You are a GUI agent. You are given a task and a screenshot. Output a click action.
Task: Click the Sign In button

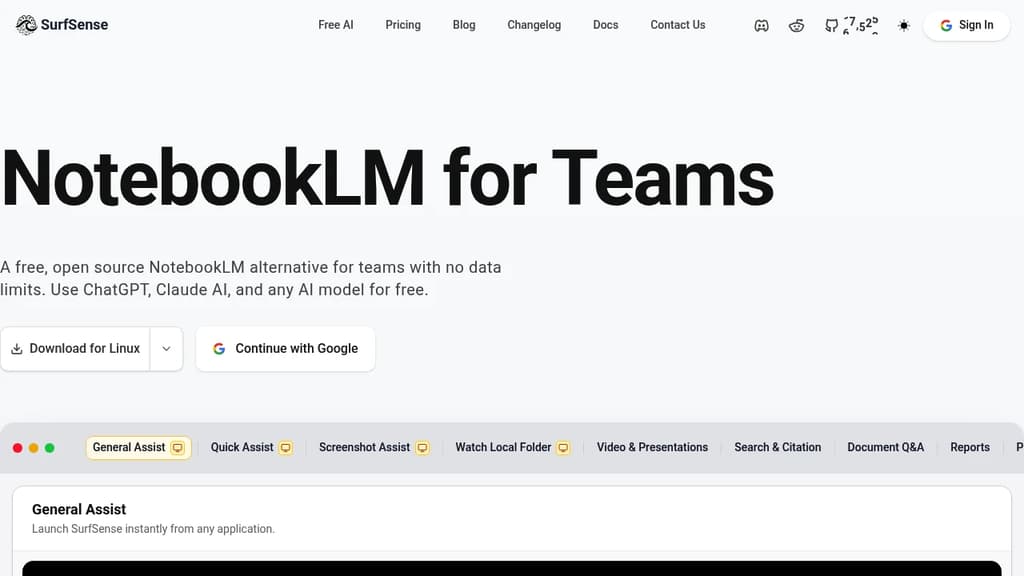[967, 25]
